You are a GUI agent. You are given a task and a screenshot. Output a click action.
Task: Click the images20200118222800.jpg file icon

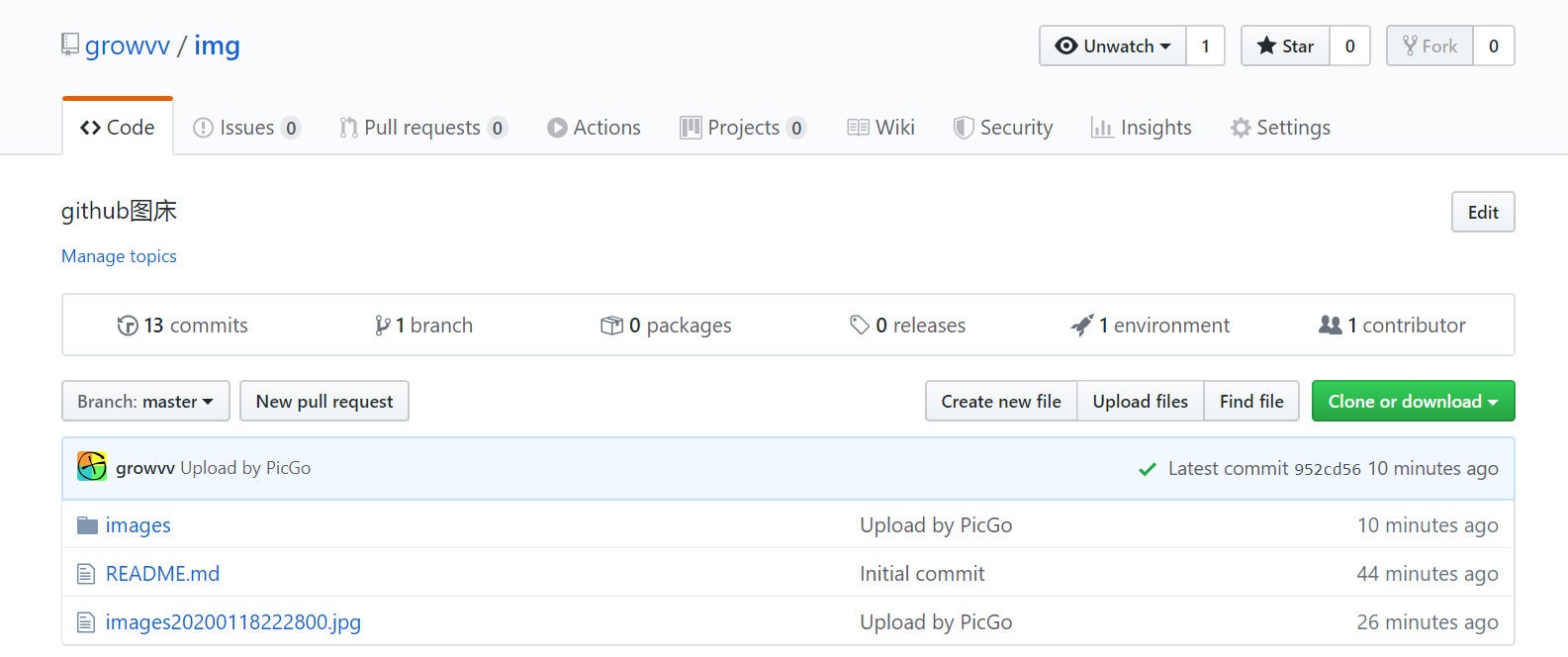pos(86,622)
